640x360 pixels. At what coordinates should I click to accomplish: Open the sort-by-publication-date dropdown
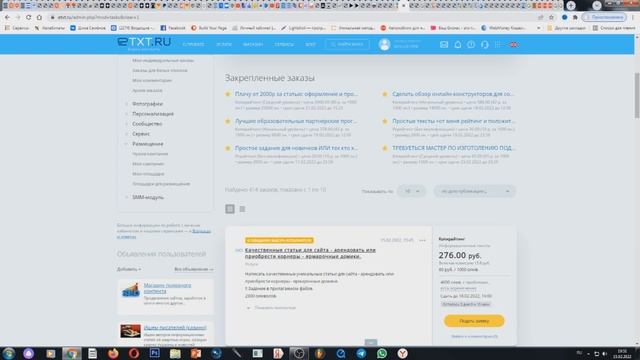coord(474,191)
